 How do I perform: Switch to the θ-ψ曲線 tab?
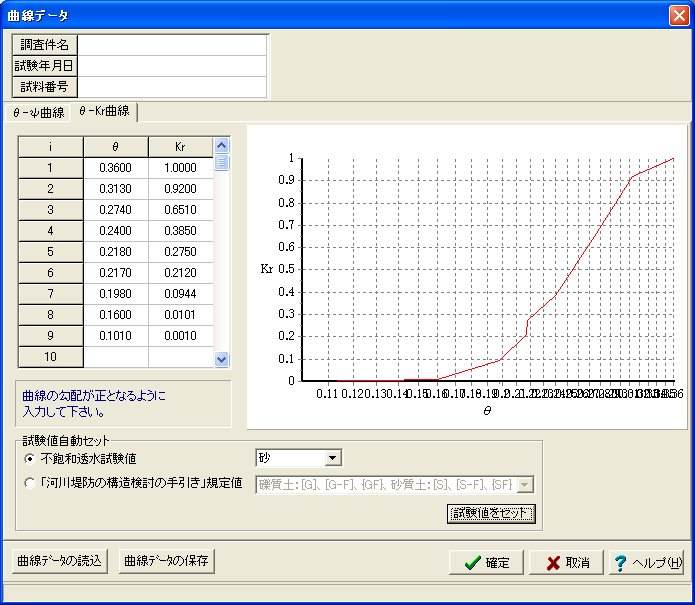pyautogui.click(x=38, y=113)
